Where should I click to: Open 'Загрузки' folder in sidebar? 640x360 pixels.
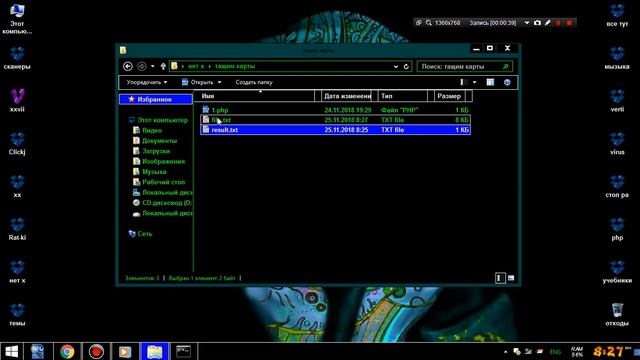point(151,151)
